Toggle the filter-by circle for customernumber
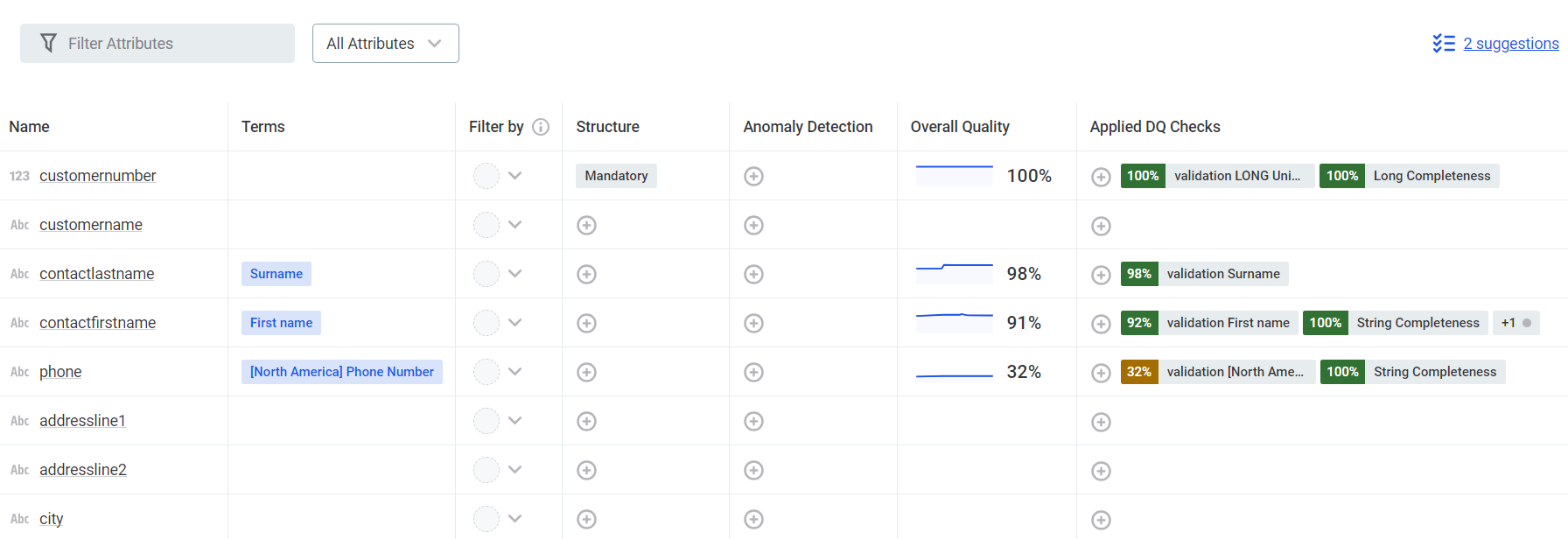 [486, 176]
